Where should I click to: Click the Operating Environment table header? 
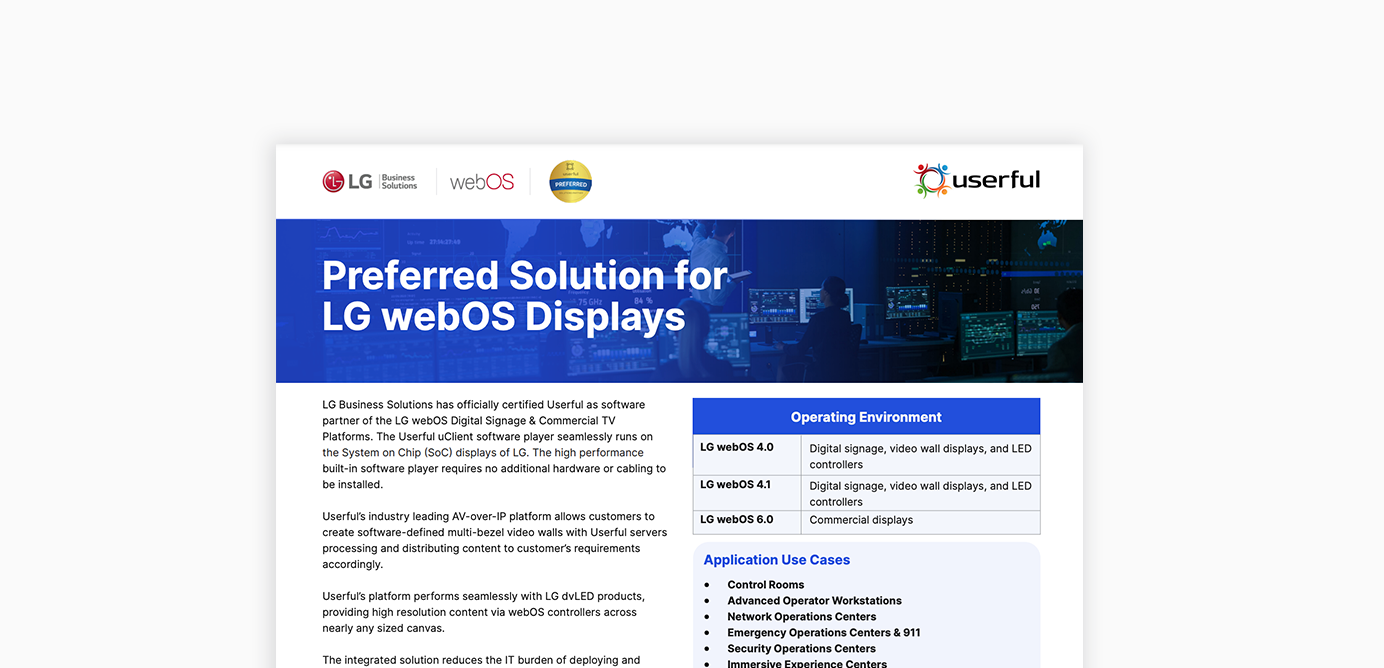click(x=866, y=416)
